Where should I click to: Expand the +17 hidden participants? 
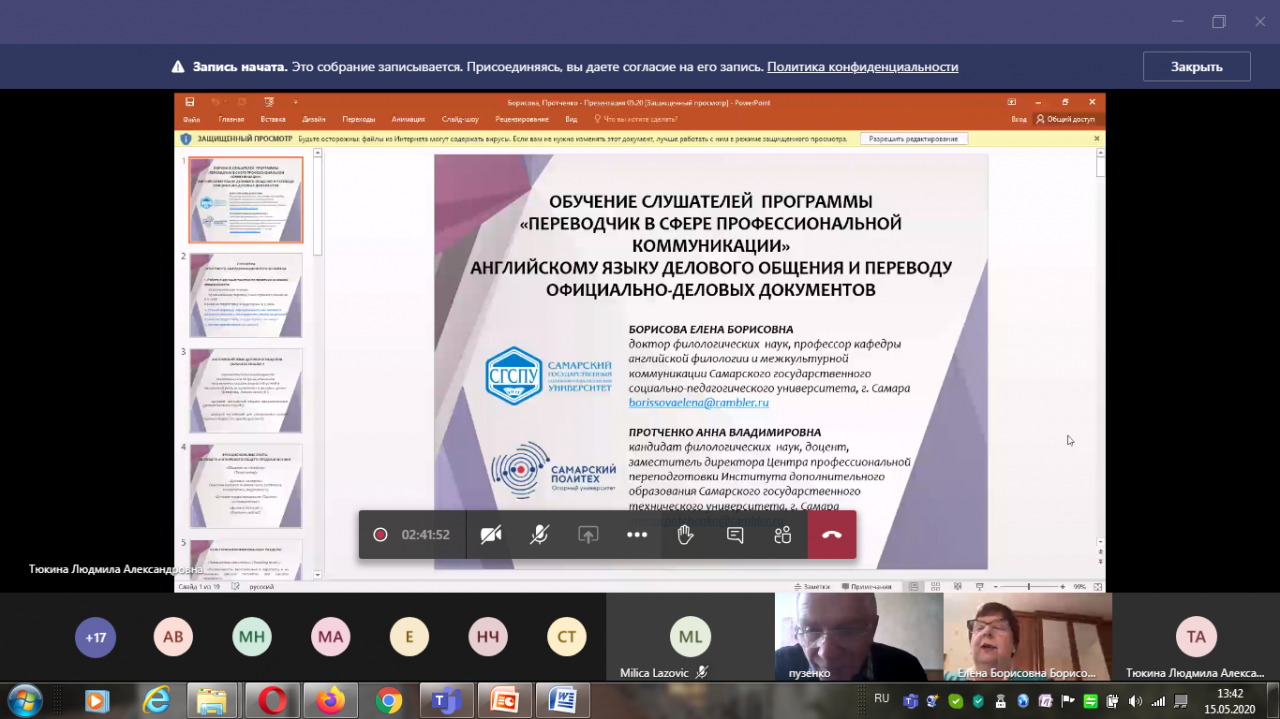[96, 637]
